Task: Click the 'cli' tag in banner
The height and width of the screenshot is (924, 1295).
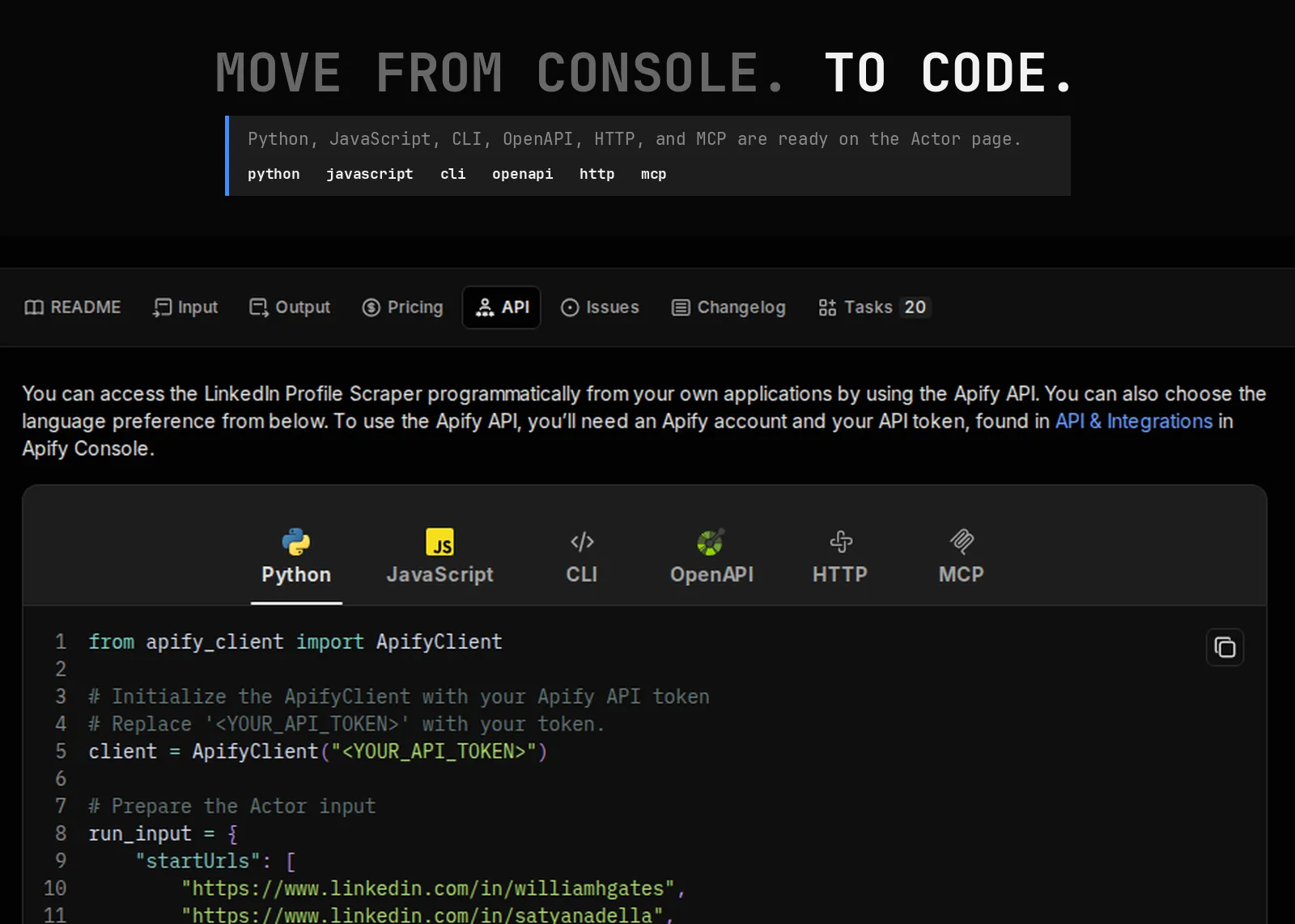Action: [453, 174]
